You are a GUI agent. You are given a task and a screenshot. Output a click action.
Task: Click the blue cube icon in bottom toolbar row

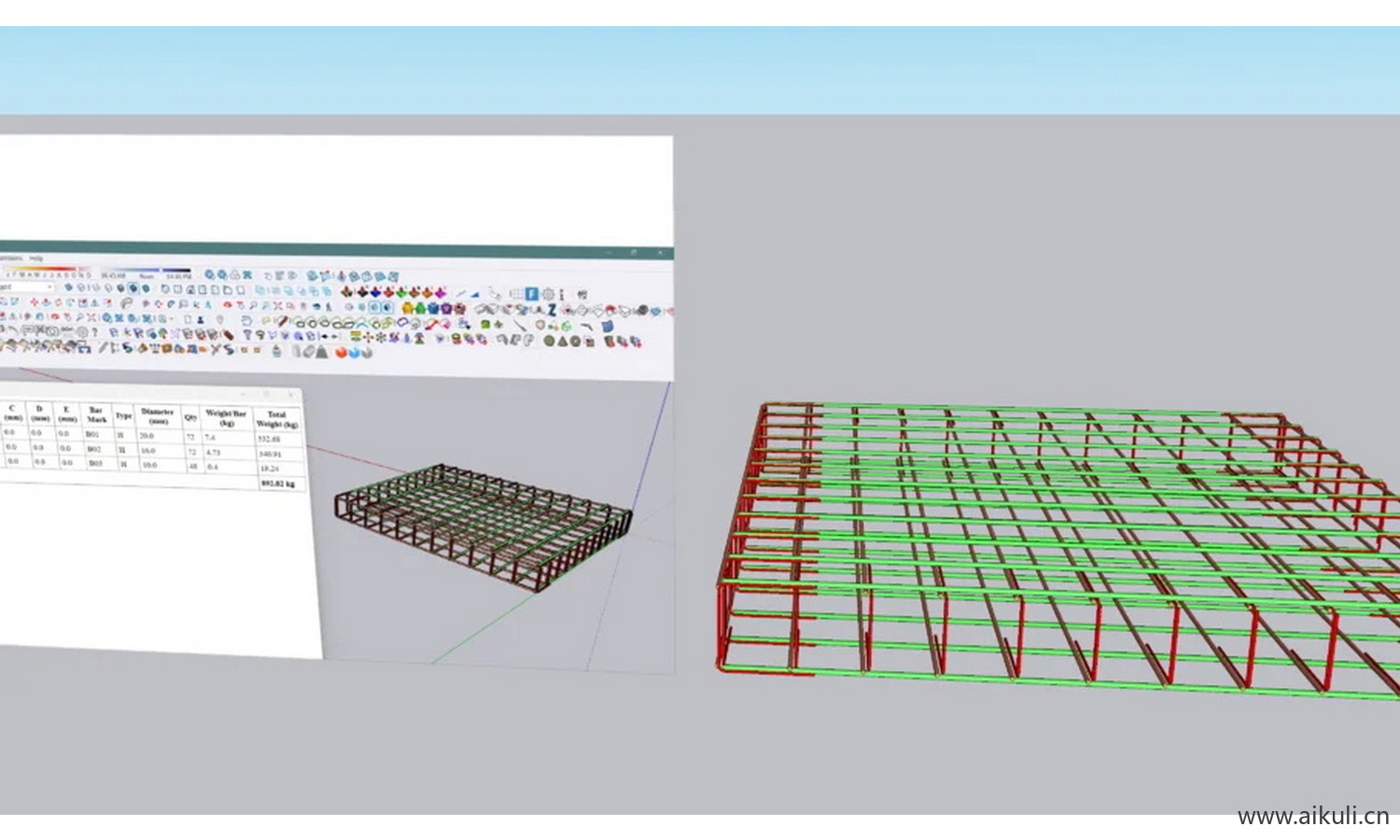coord(354,353)
